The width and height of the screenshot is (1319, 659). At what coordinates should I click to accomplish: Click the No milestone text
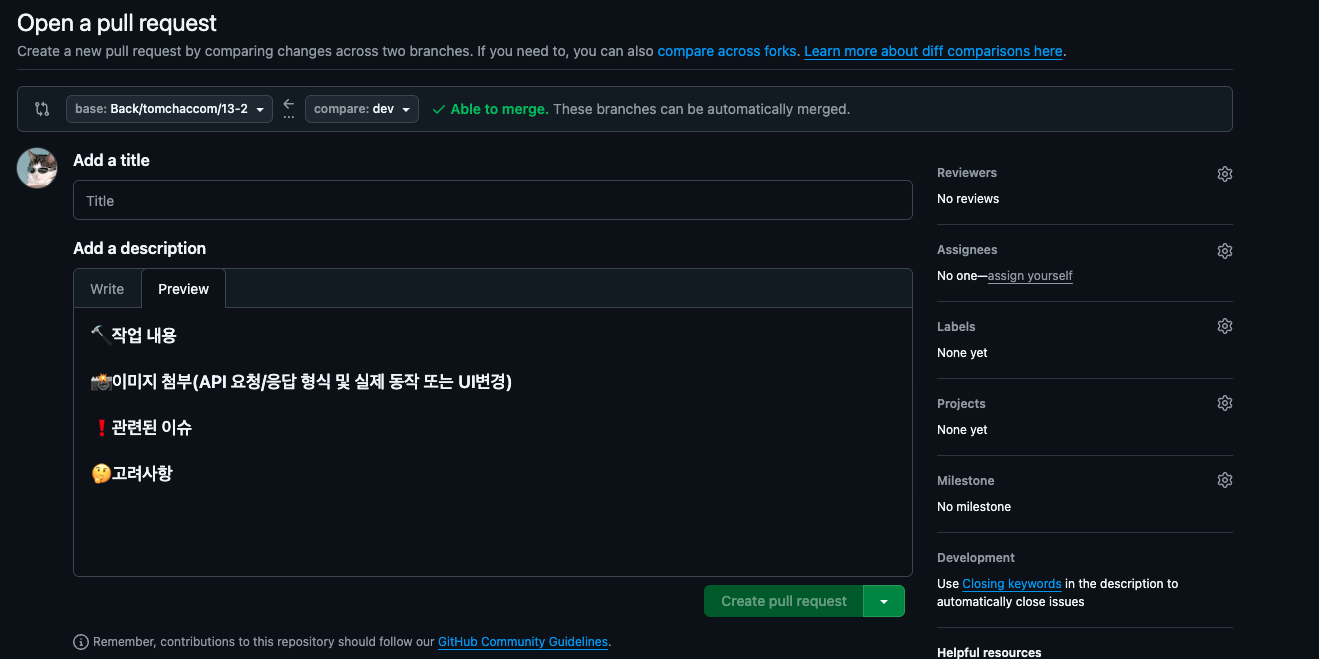pos(974,507)
